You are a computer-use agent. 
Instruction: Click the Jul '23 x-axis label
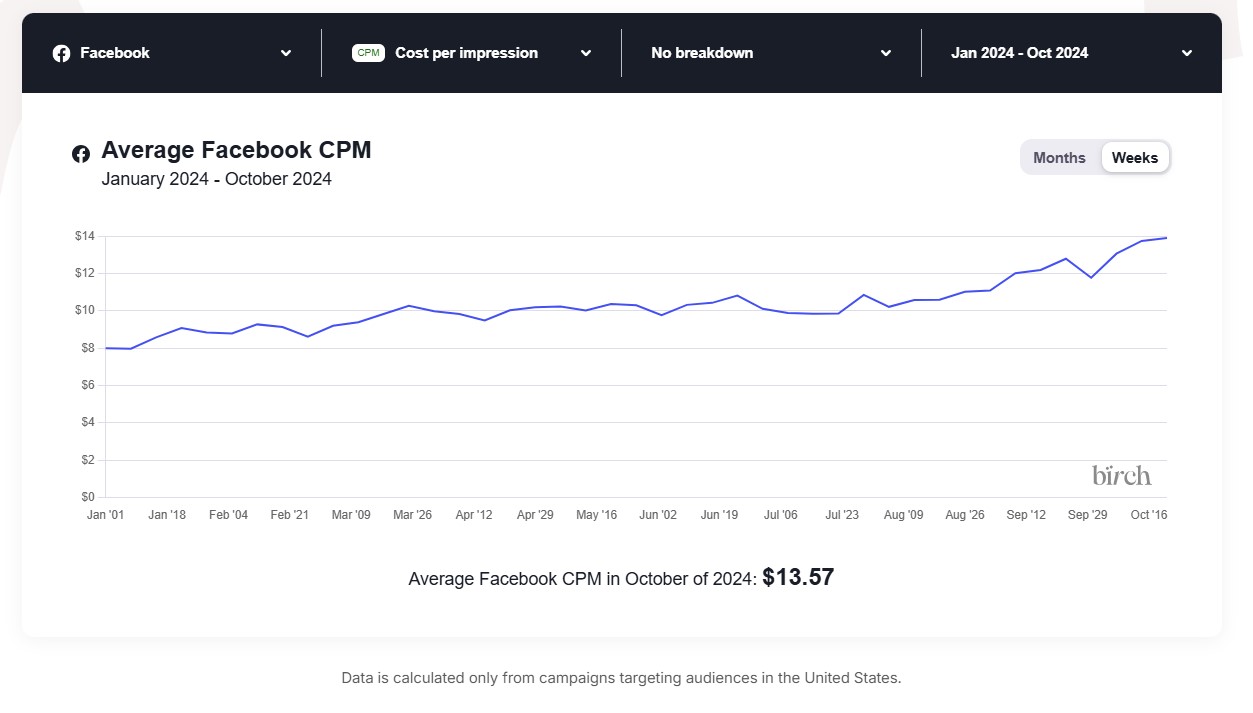(842, 515)
